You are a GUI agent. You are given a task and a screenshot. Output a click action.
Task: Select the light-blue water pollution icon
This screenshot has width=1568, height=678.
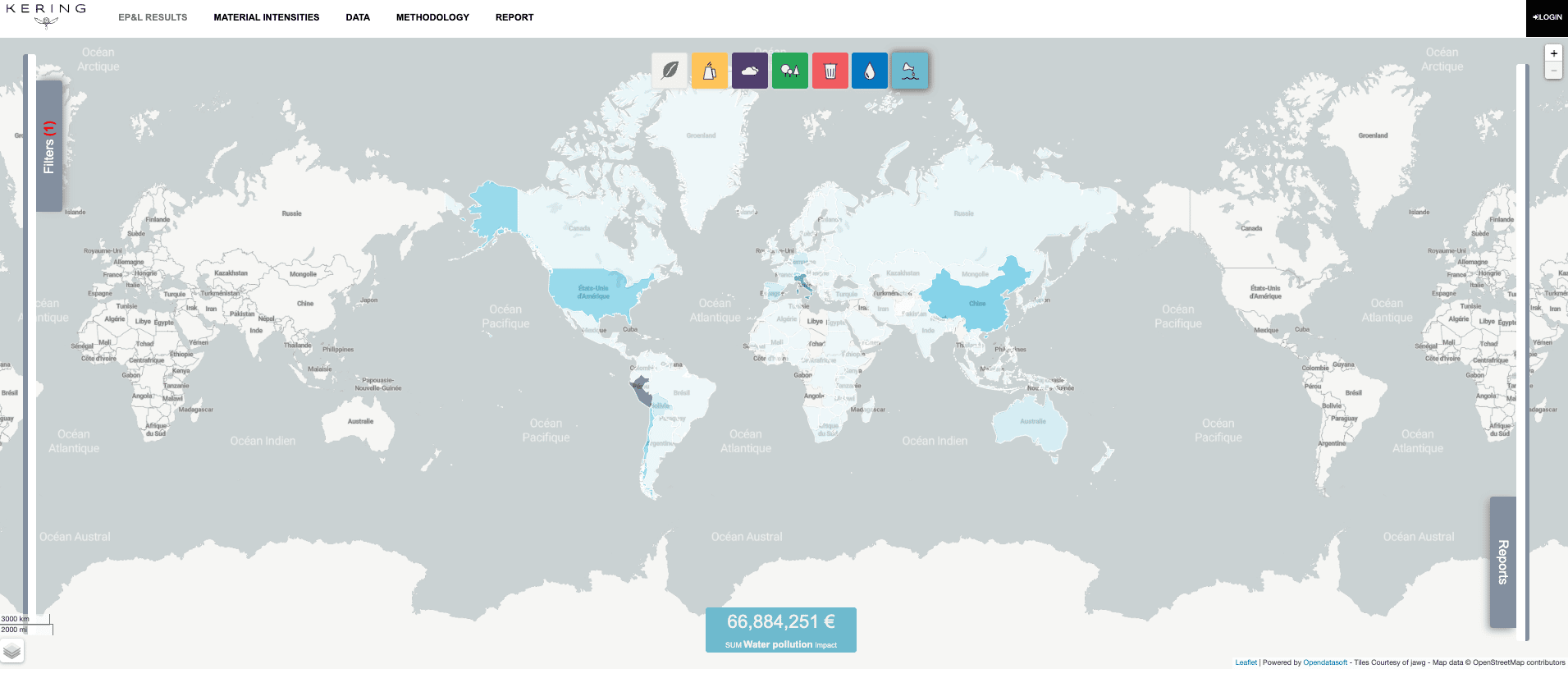click(x=910, y=71)
